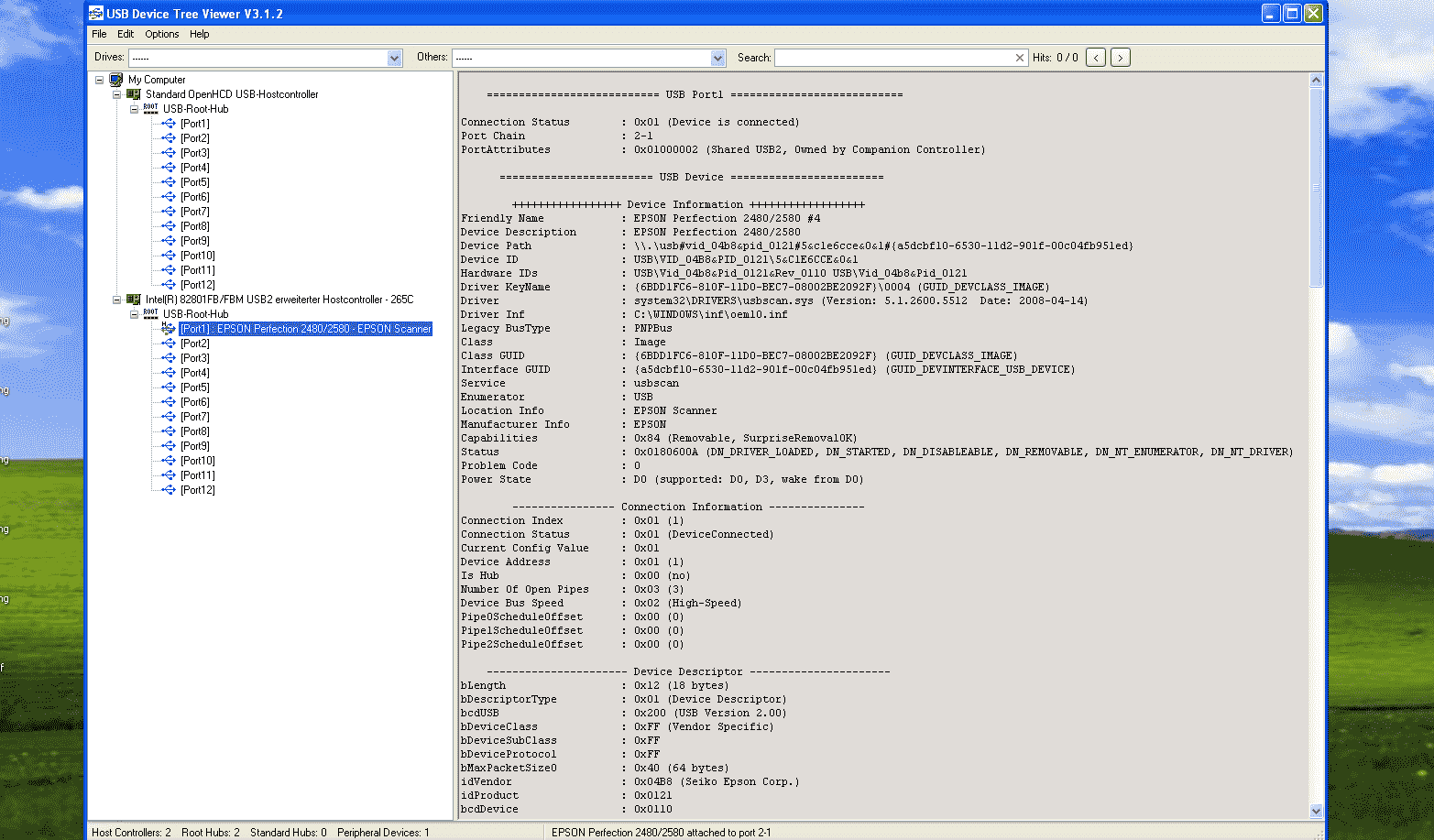Select [Port7] label under the Intel root hub

click(195, 417)
